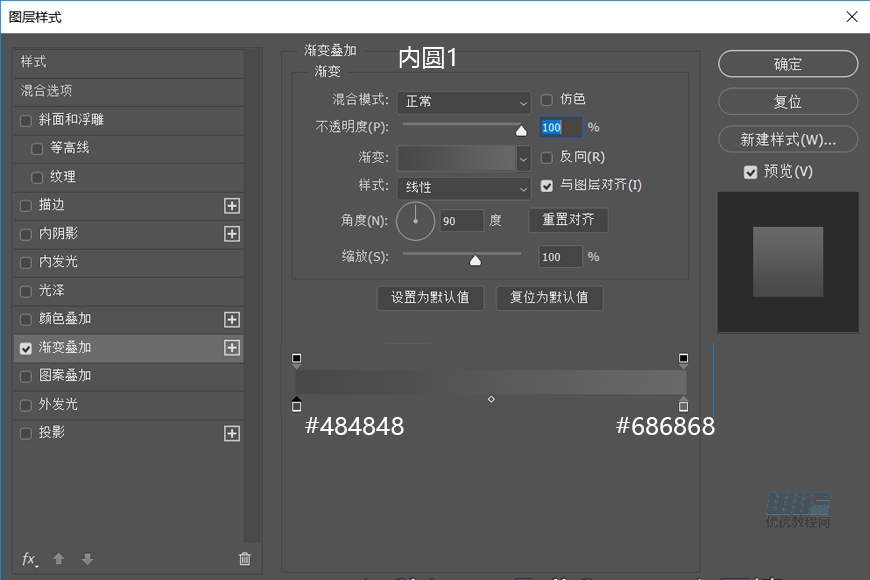The width and height of the screenshot is (870, 580).
Task: Select the #484848 gradient color stop
Action: [x=296, y=405]
